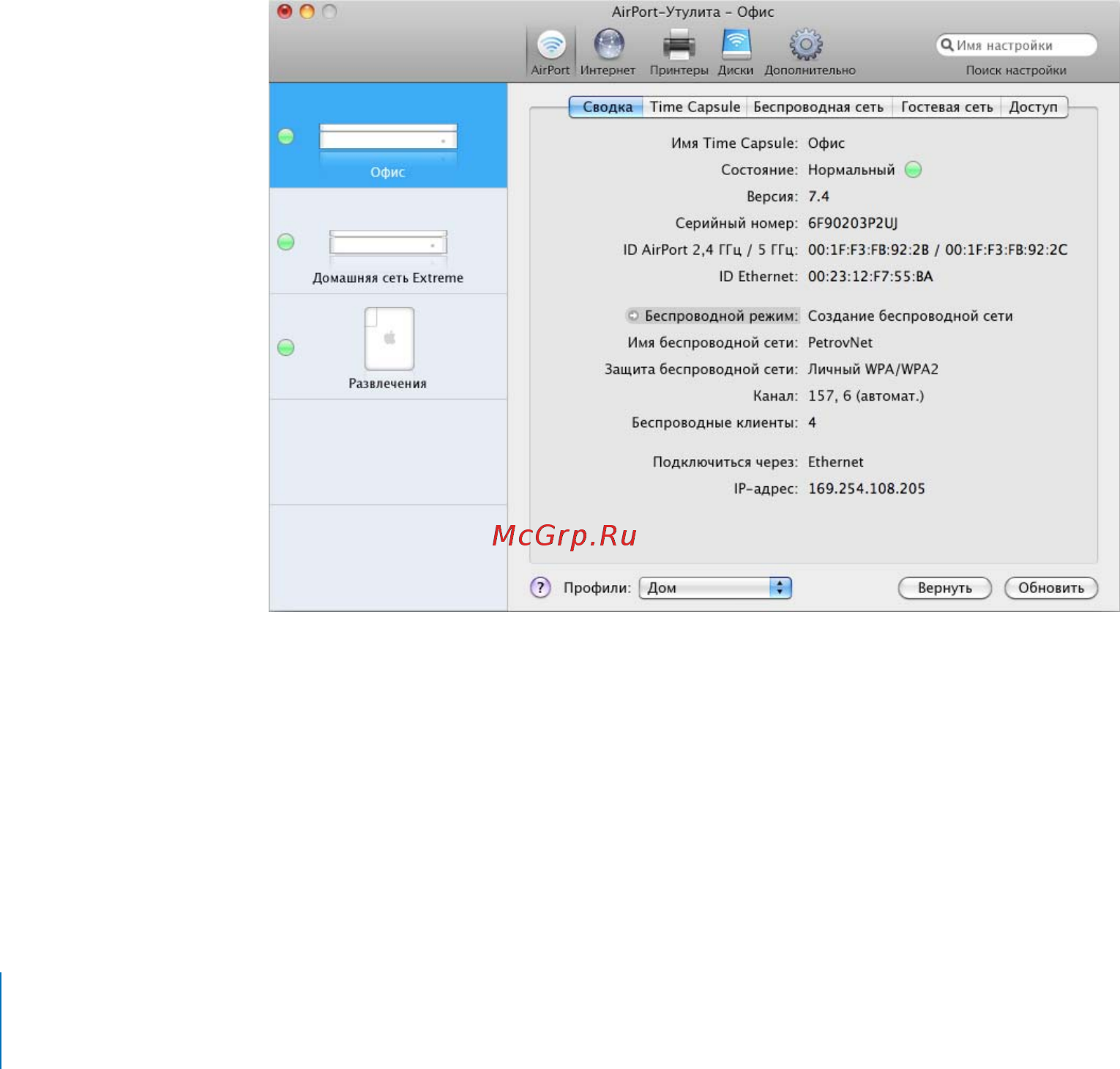Viewport: 1120px width, 1069px height.
Task: Switch to the Time Capsule tab
Action: coord(695,107)
